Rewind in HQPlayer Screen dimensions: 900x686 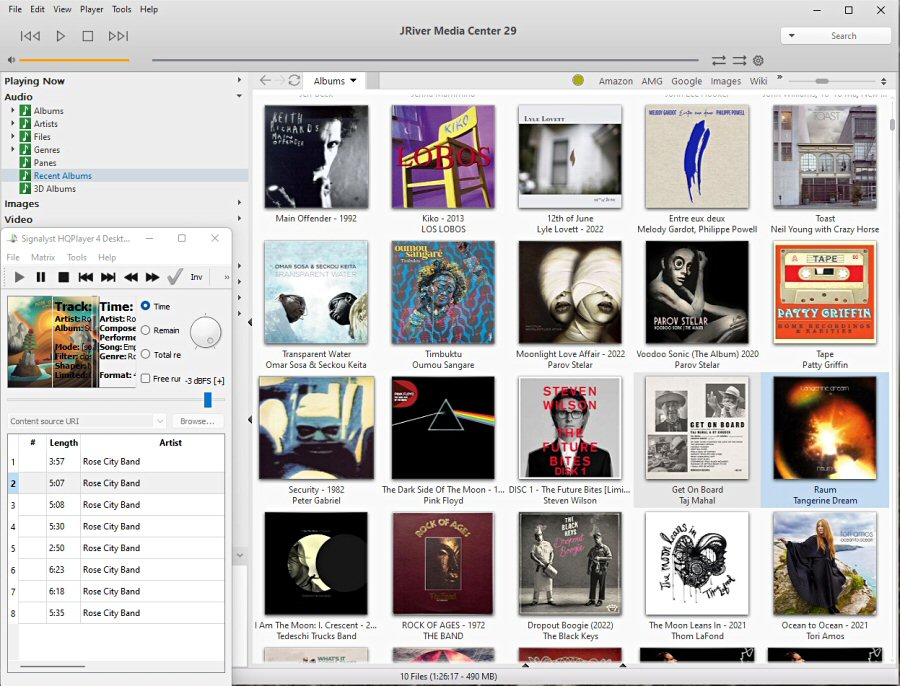tap(131, 277)
